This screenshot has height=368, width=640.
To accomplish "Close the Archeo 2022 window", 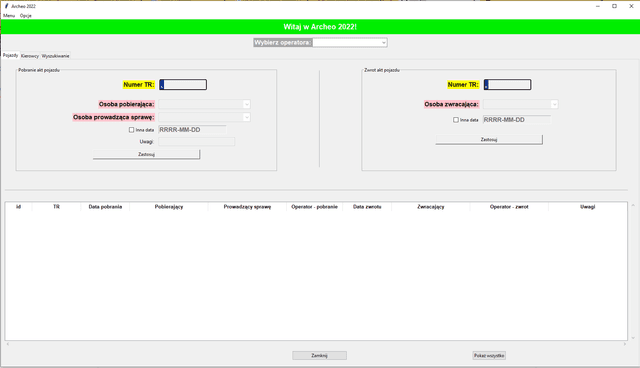I will [x=631, y=6].
